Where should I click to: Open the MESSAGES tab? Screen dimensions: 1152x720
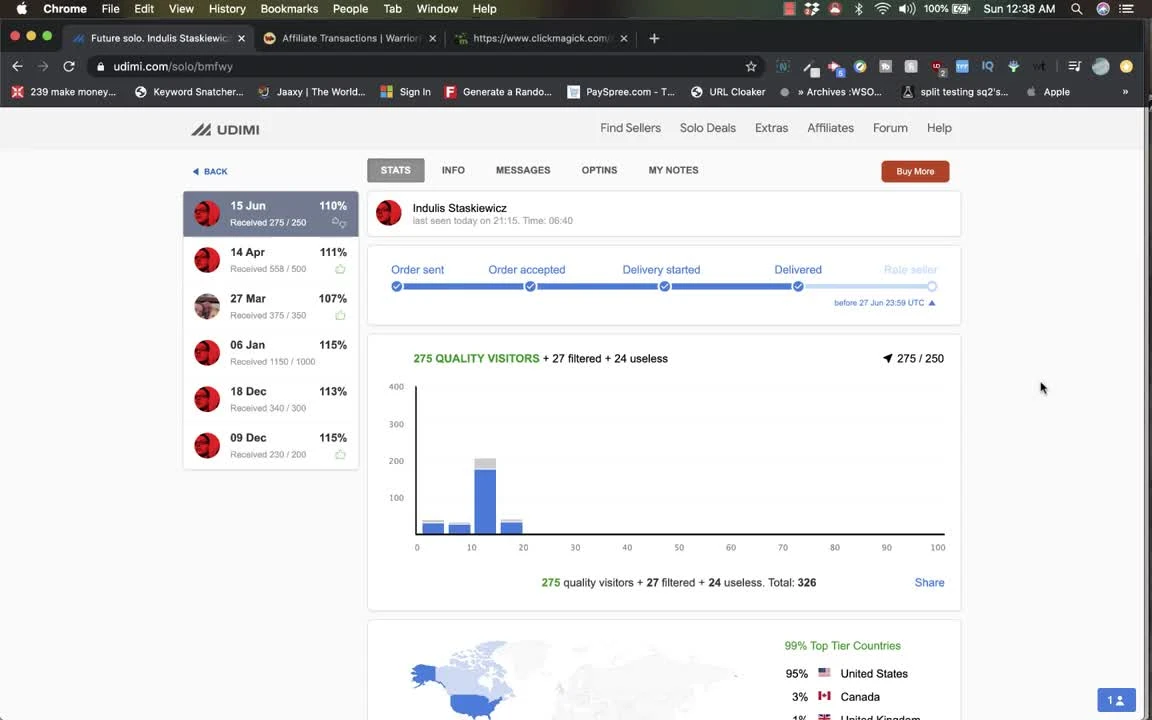pyautogui.click(x=523, y=170)
